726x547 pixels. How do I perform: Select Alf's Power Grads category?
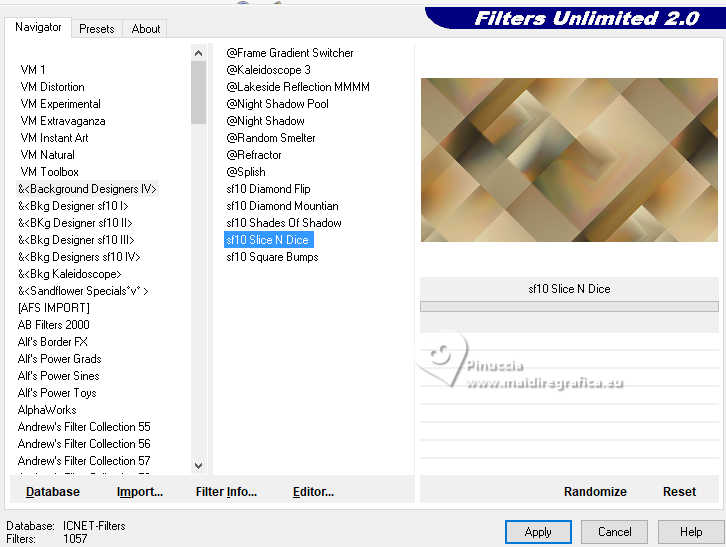(x=59, y=359)
